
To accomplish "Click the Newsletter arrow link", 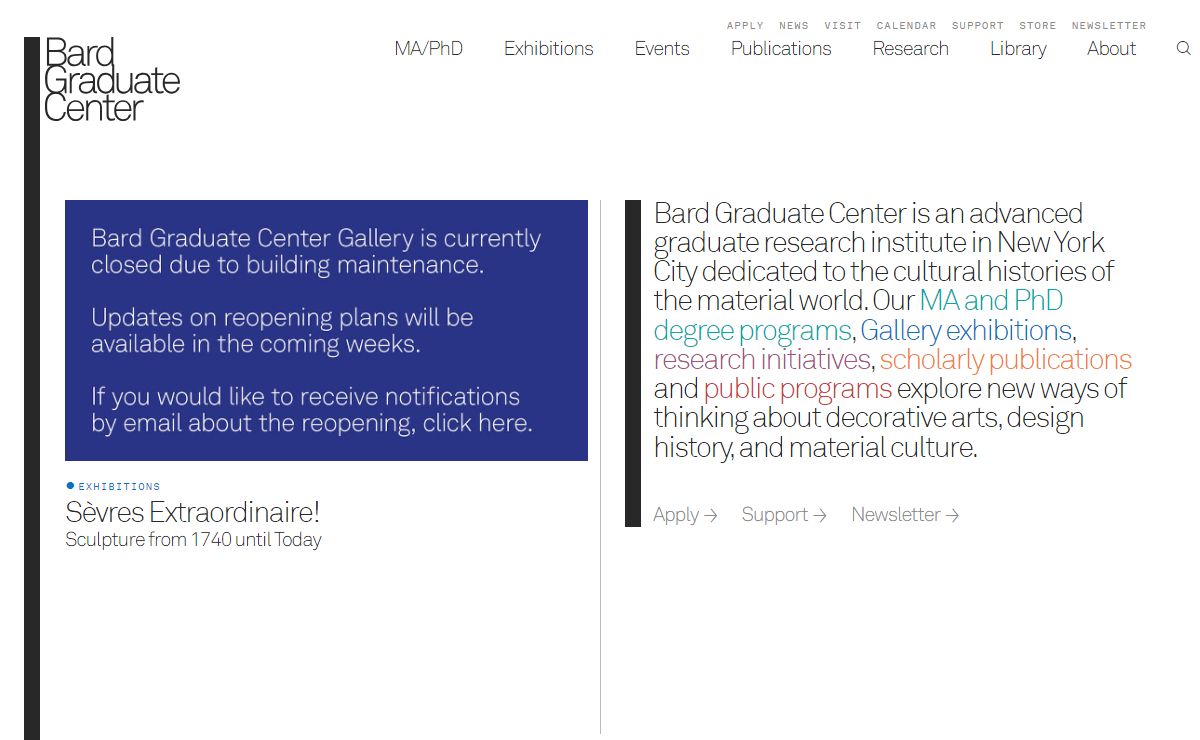I will pos(905,515).
